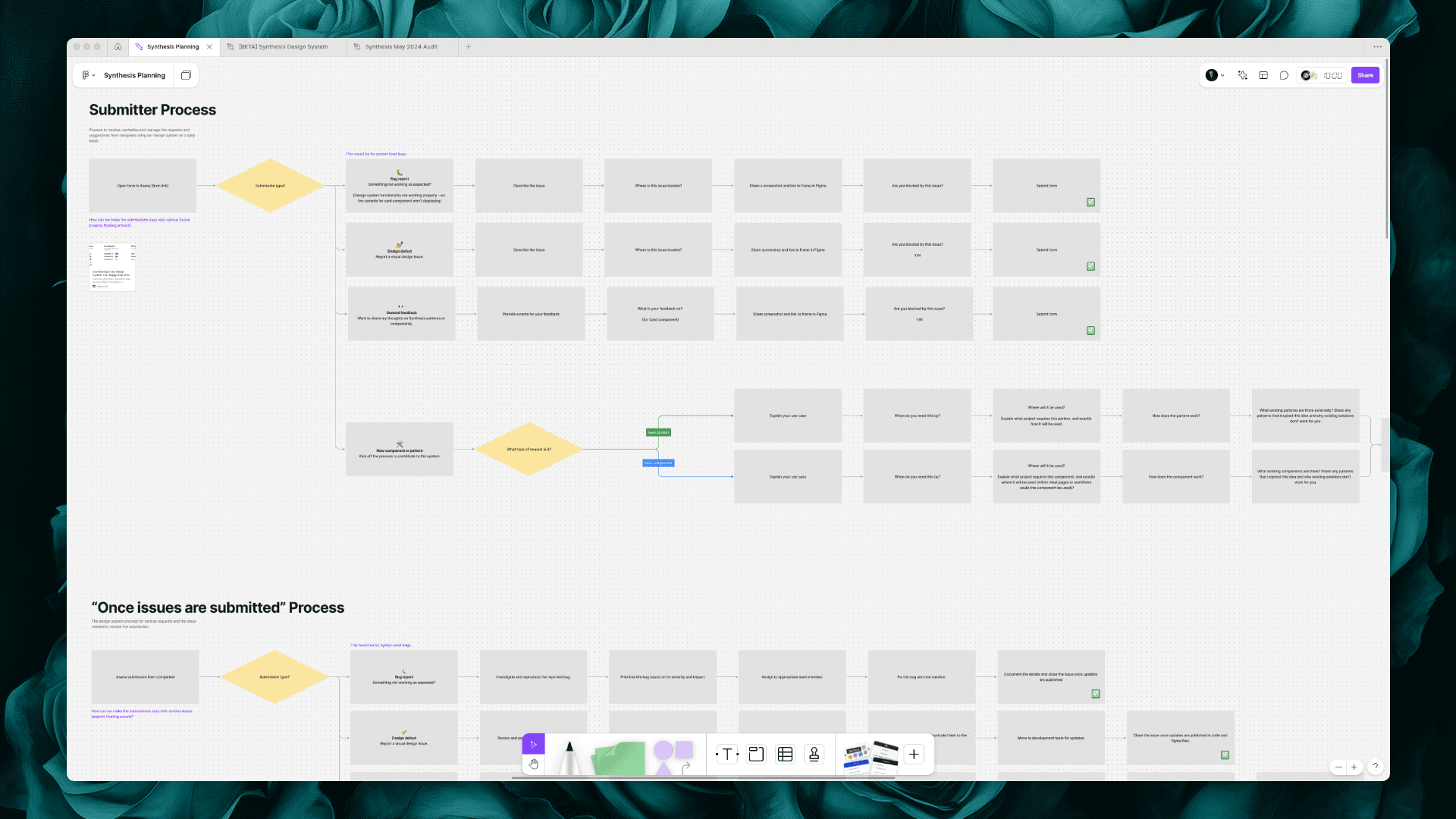Check the General feedback row Submit form checkbox
The height and width of the screenshot is (819, 1456).
coord(1090,331)
